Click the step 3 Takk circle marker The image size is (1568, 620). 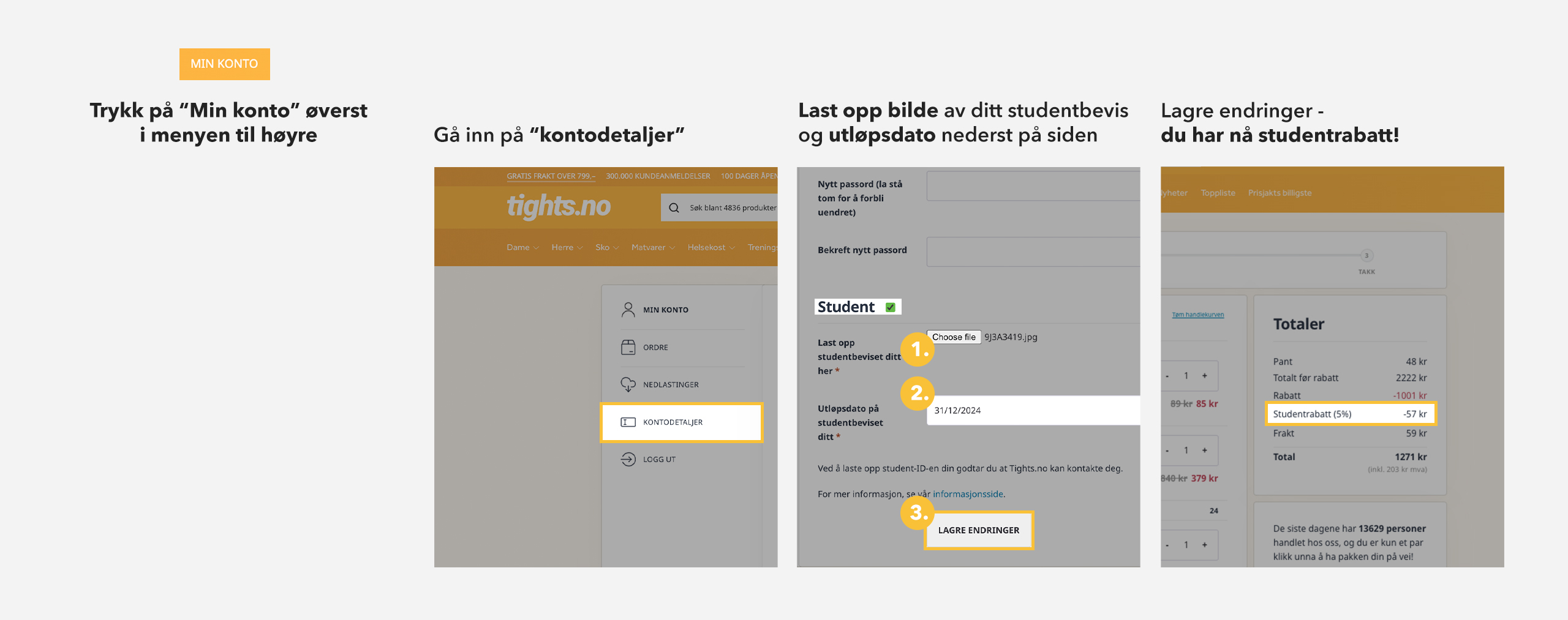(1366, 255)
